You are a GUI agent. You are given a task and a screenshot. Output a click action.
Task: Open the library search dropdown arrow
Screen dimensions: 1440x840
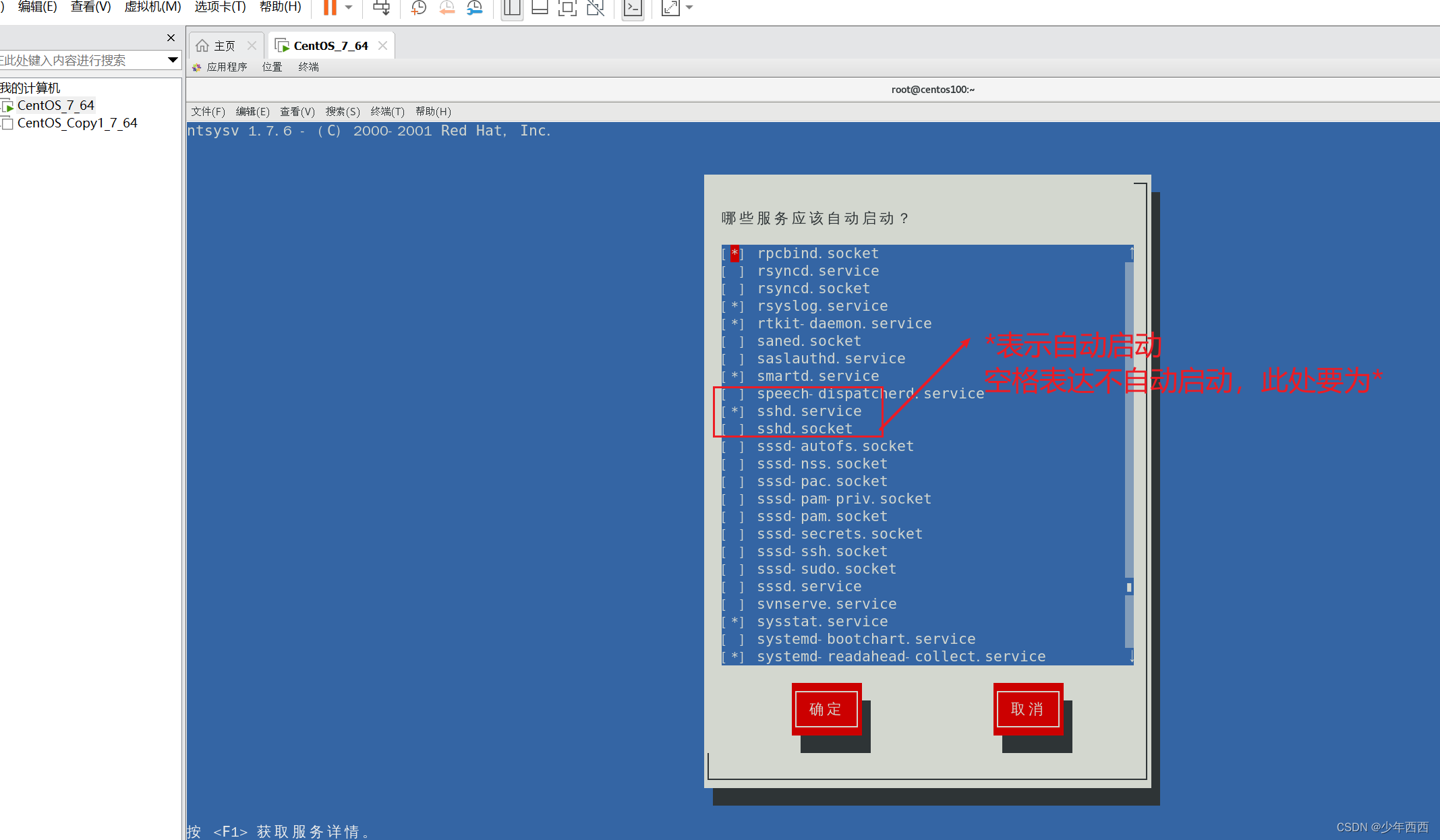click(x=173, y=60)
